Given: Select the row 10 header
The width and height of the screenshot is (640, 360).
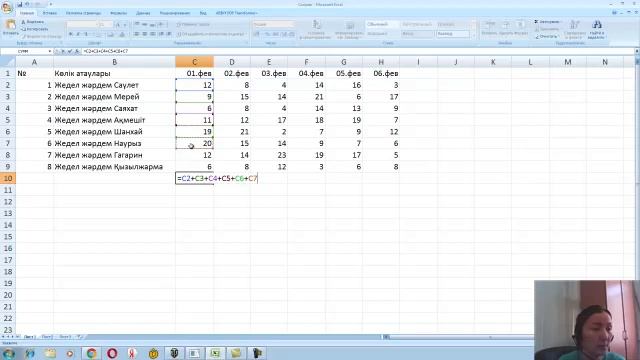Looking at the screenshot, I should 8,178.
